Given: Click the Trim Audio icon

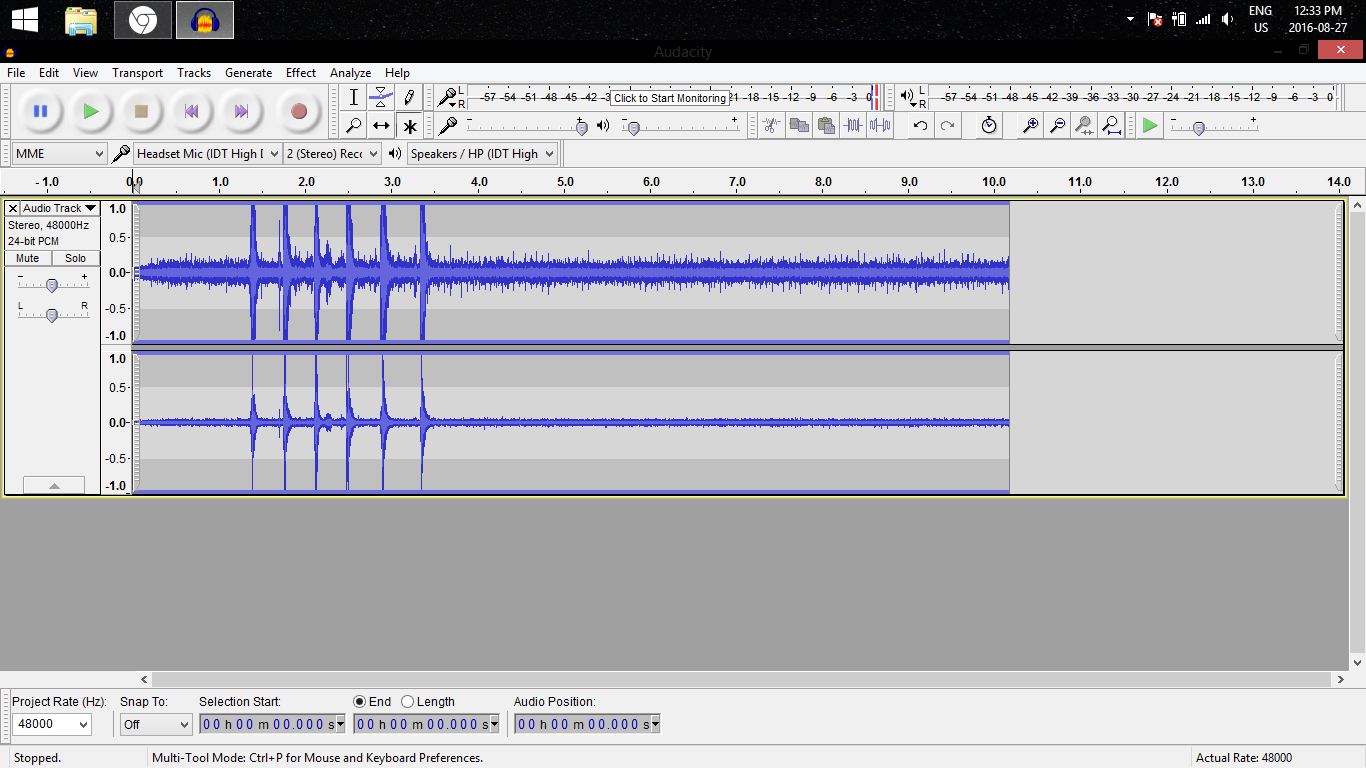Looking at the screenshot, I should click(x=853, y=125).
